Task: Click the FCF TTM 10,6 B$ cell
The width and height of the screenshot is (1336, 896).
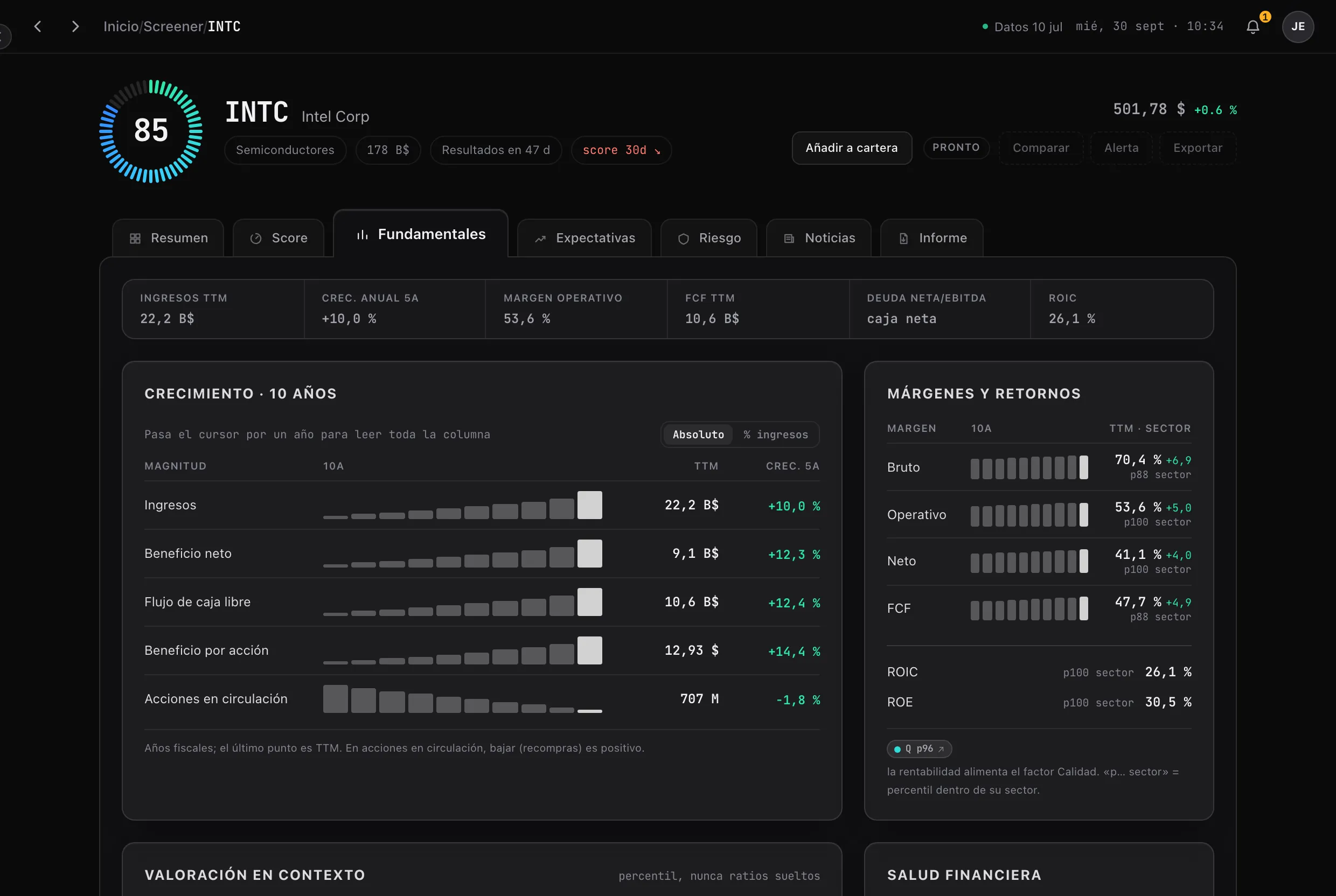Action: (x=758, y=309)
